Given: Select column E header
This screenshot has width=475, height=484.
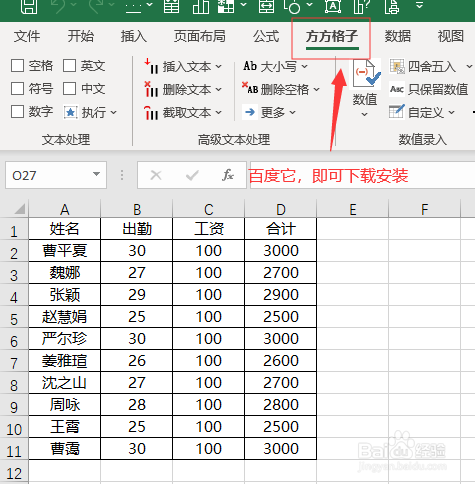Looking at the screenshot, I should (353, 209).
